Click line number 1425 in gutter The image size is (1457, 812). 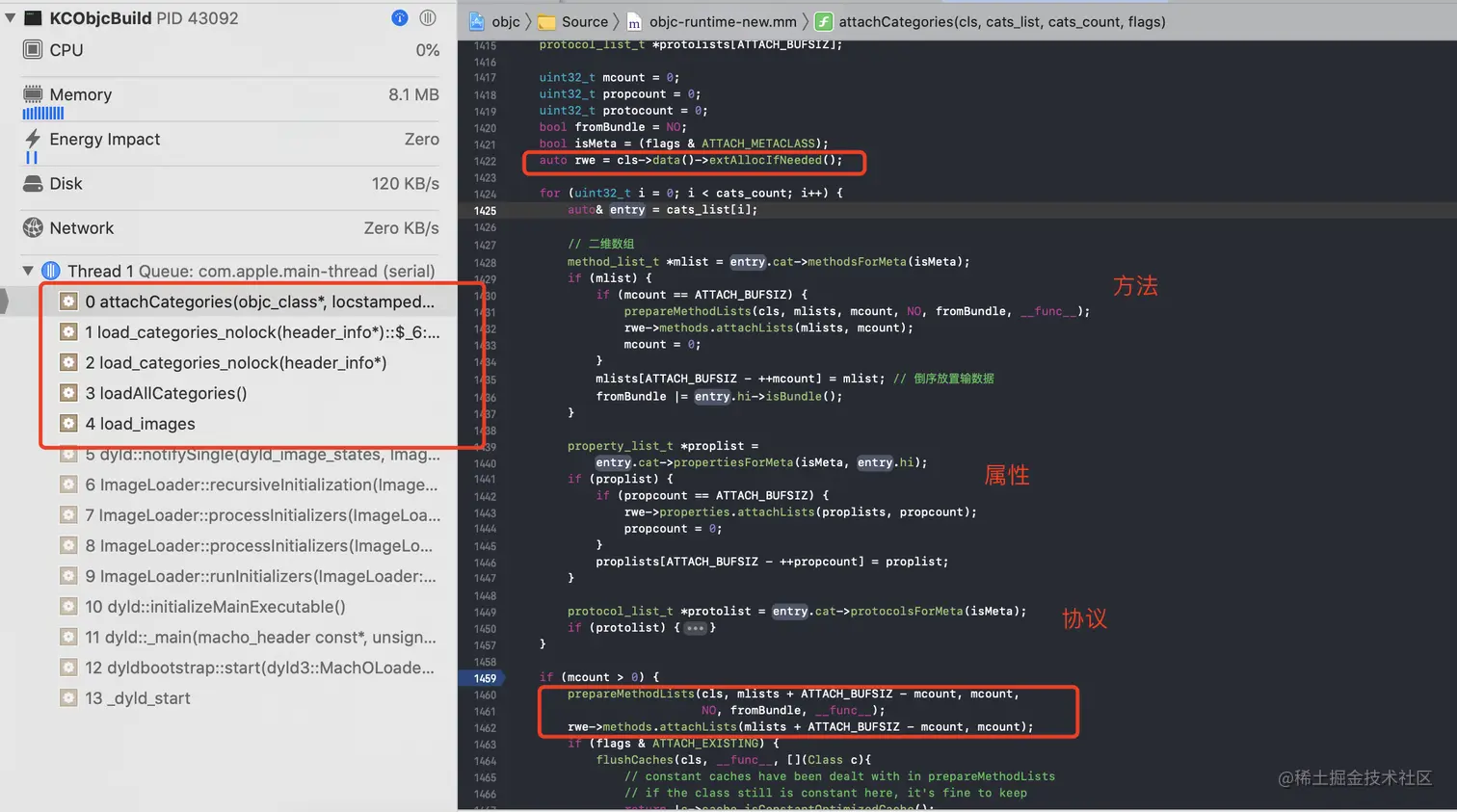coord(485,210)
